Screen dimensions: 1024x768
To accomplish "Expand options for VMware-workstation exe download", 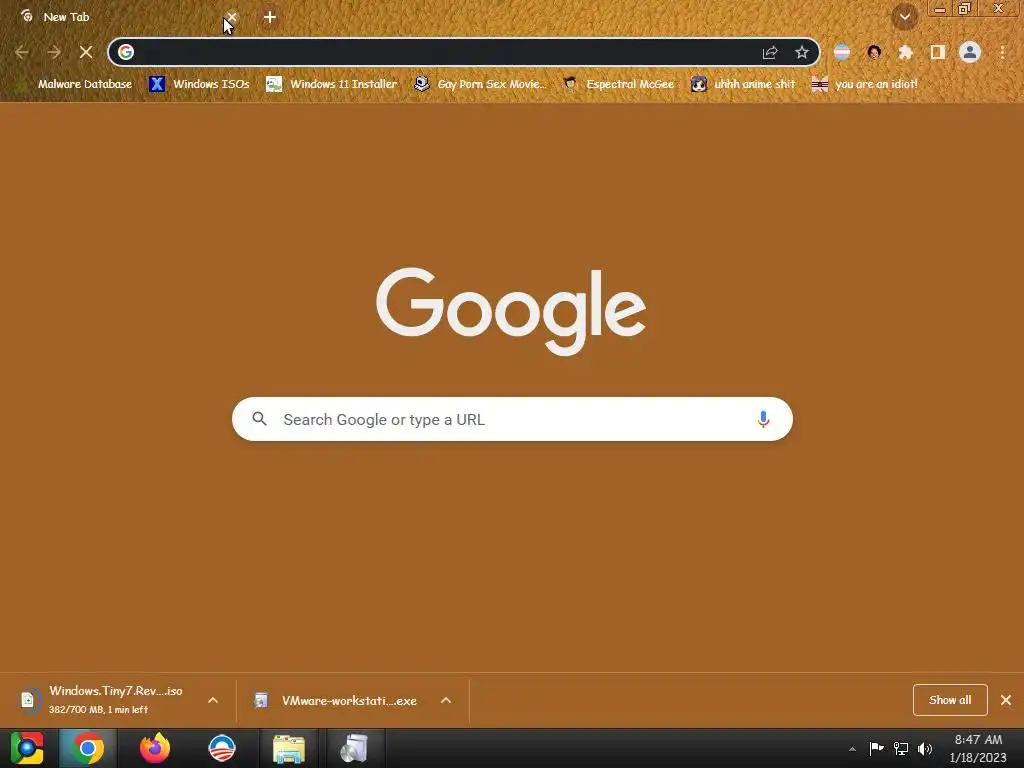I will [446, 700].
